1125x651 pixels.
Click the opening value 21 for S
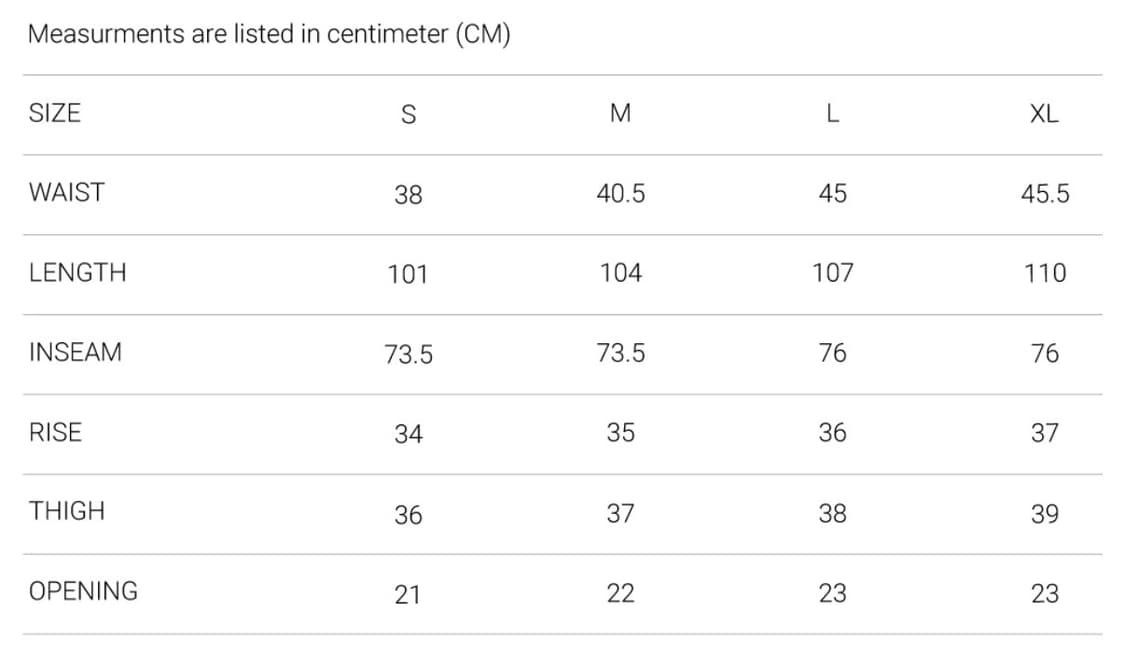pyautogui.click(x=408, y=595)
